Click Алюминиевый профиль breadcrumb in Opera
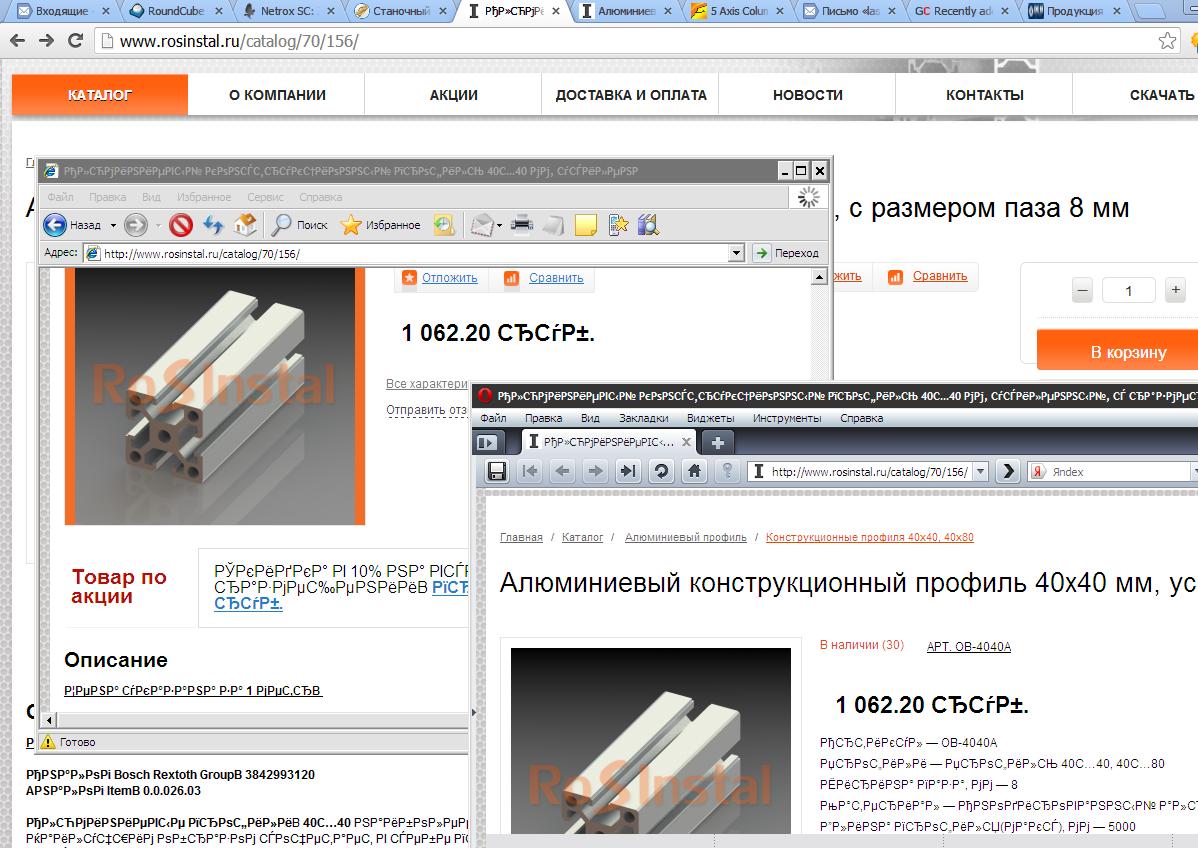1198x848 pixels. (685, 537)
